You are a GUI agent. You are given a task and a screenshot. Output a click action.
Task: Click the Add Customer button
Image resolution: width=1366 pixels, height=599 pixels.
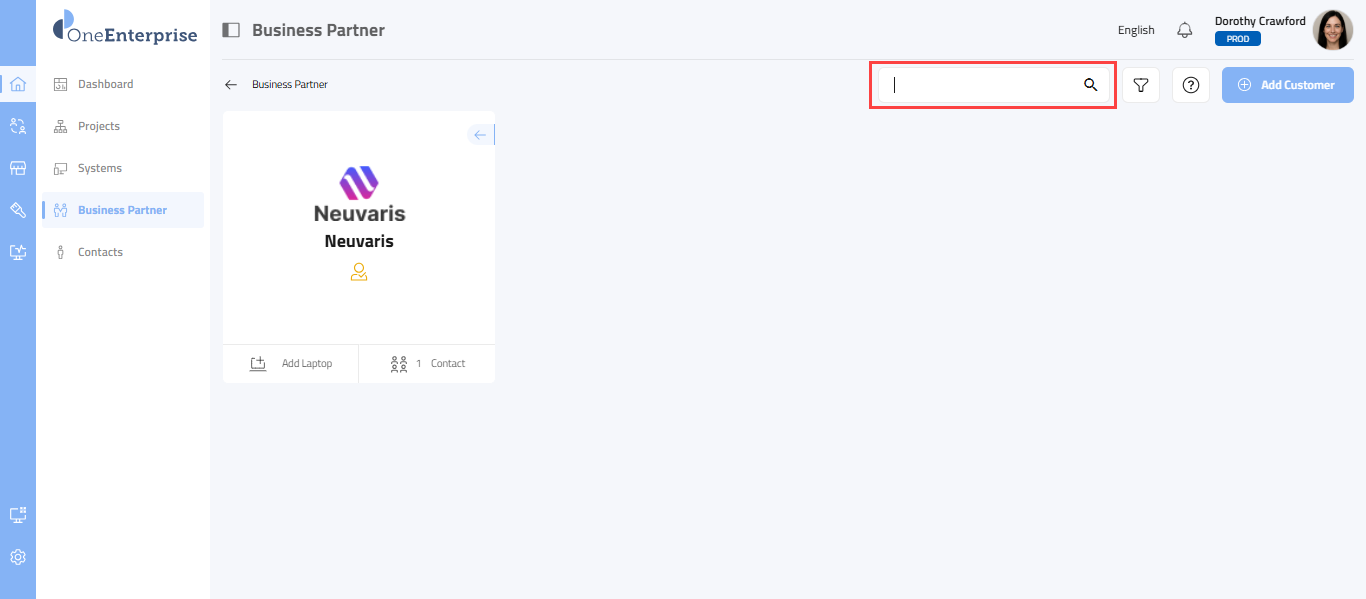[x=1288, y=85]
